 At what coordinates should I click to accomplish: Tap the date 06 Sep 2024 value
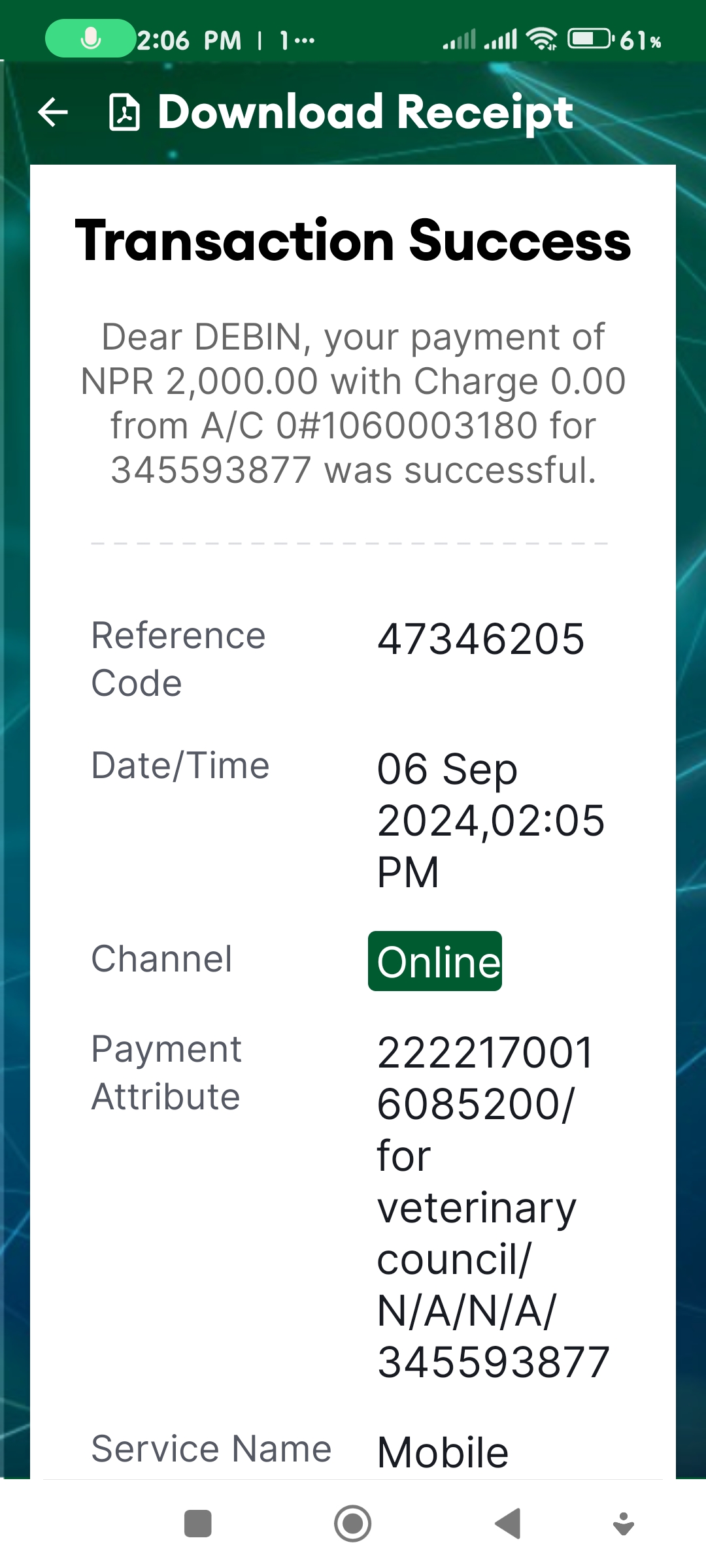coord(491,820)
